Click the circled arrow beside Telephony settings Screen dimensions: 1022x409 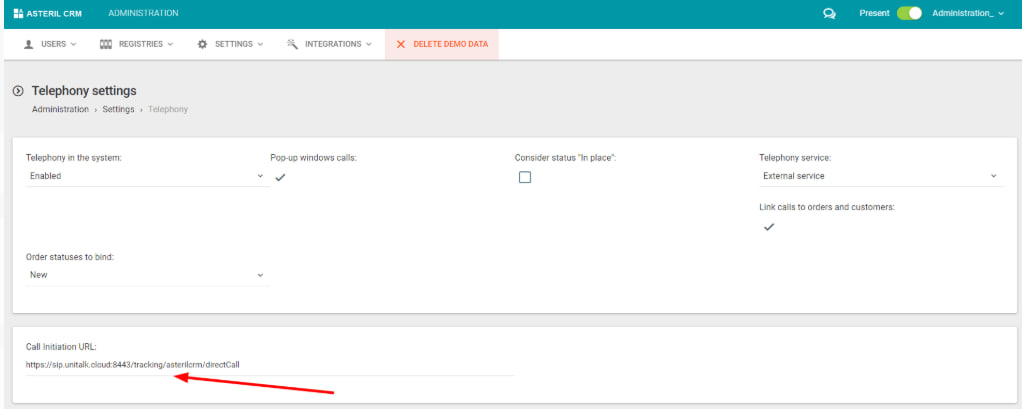pyautogui.click(x=18, y=91)
